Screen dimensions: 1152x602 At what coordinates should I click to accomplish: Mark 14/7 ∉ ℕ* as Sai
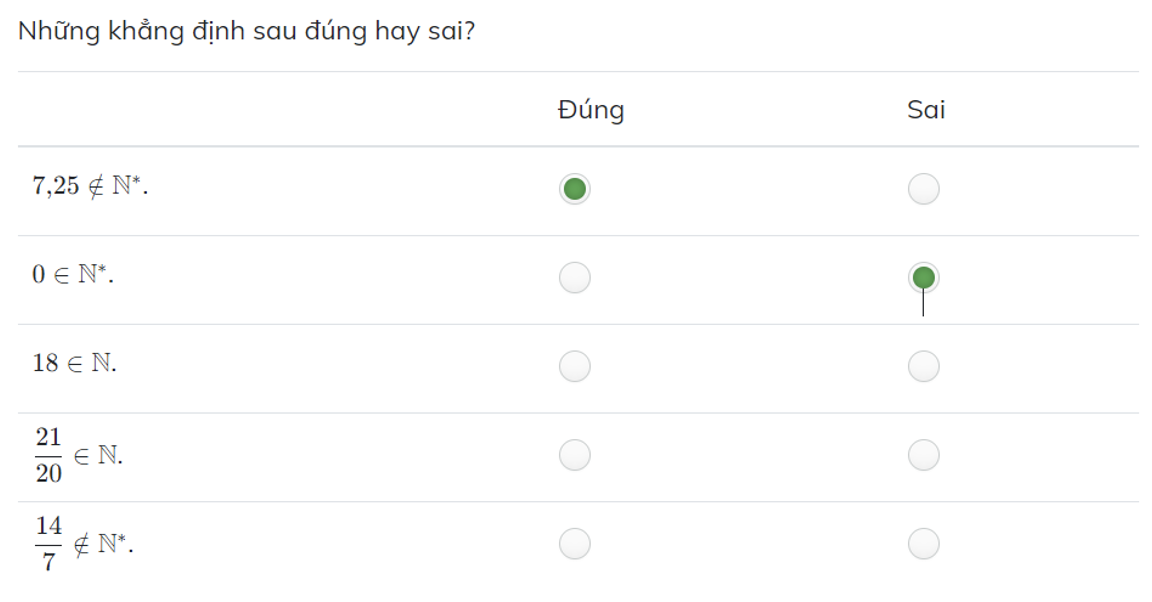click(922, 543)
